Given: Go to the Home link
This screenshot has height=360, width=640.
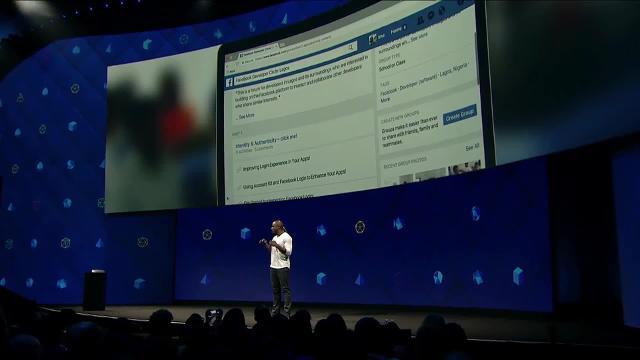Looking at the screenshot, I should tap(396, 31).
